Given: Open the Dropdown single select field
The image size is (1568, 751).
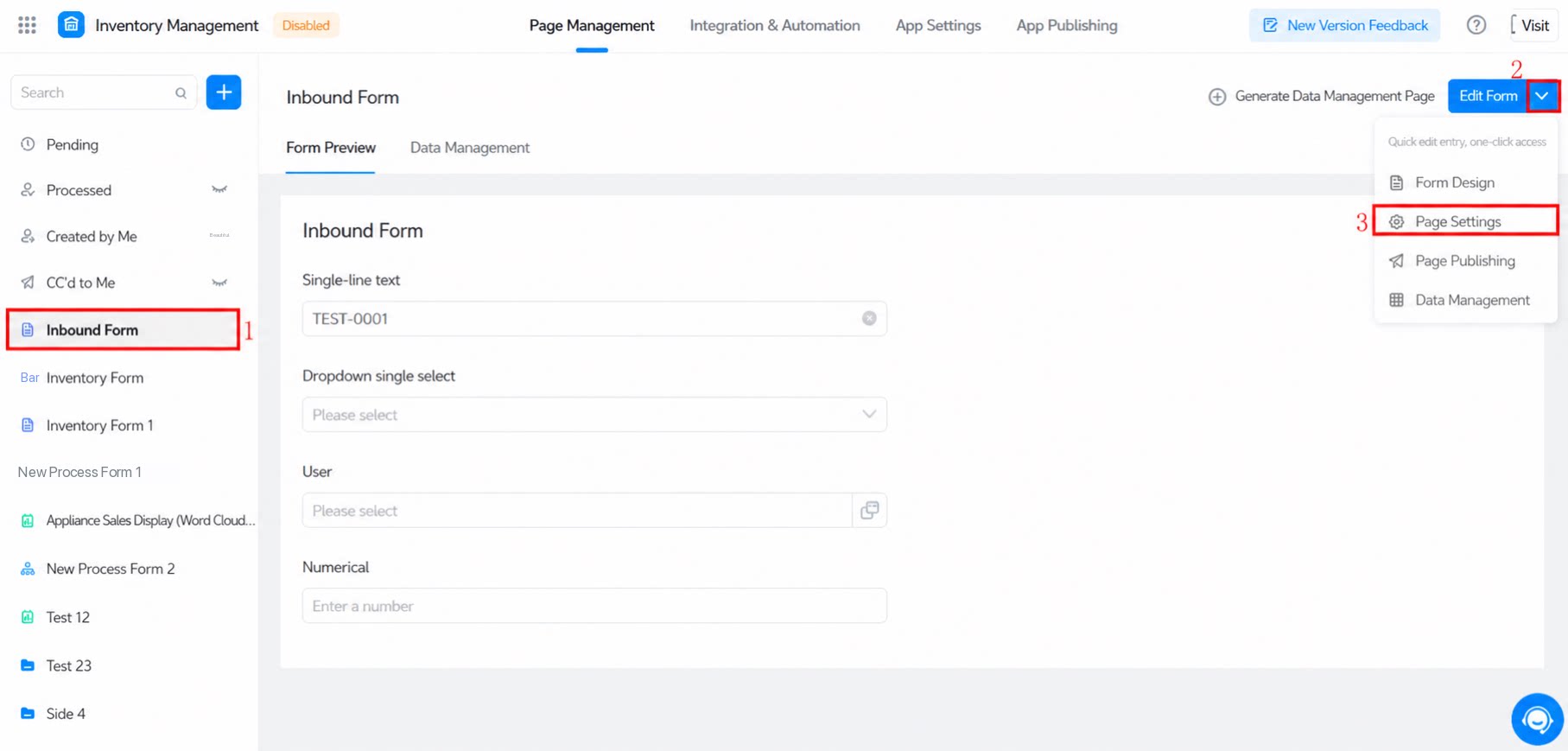Looking at the screenshot, I should 594,415.
